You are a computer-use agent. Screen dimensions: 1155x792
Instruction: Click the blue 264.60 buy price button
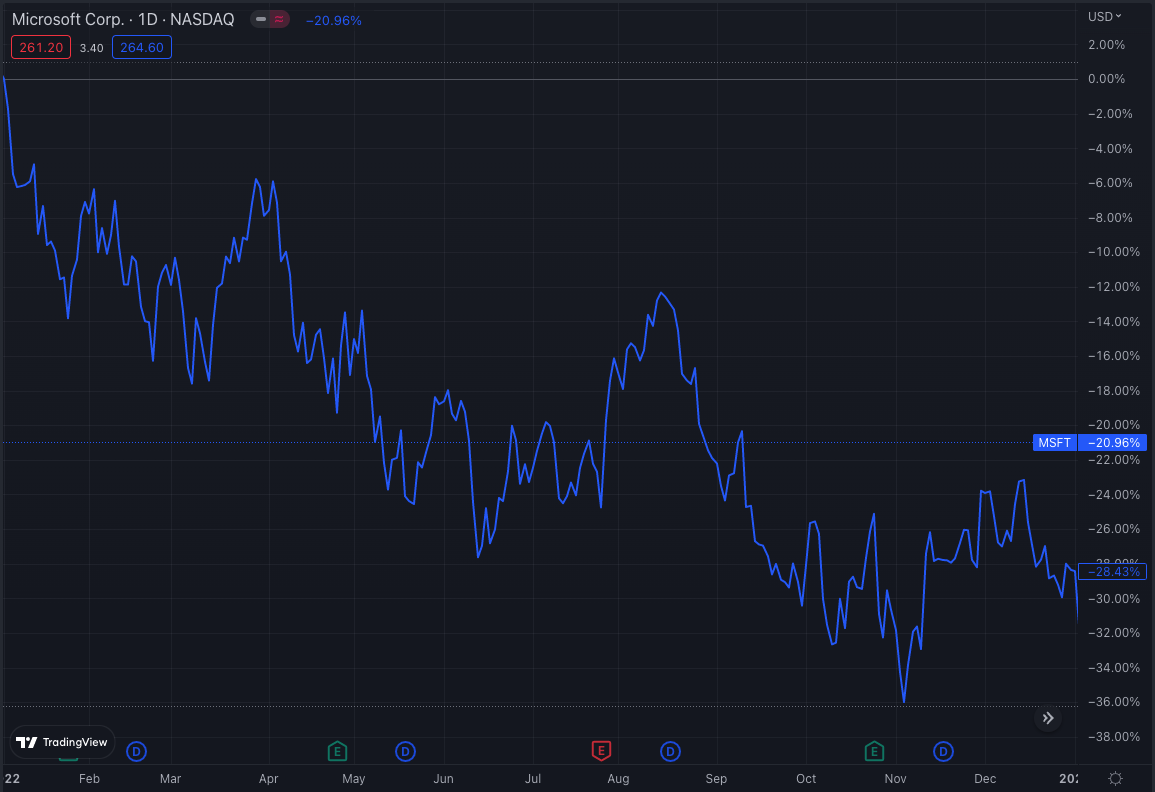[x=142, y=47]
